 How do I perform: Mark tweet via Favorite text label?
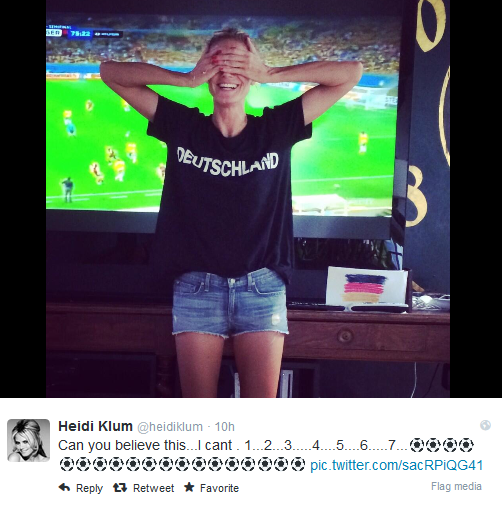pyautogui.click(x=219, y=488)
